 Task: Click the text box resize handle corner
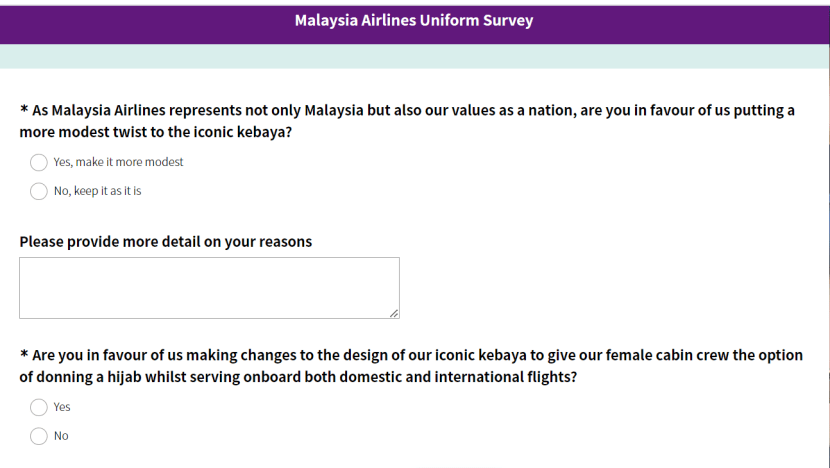pyautogui.click(x=394, y=313)
